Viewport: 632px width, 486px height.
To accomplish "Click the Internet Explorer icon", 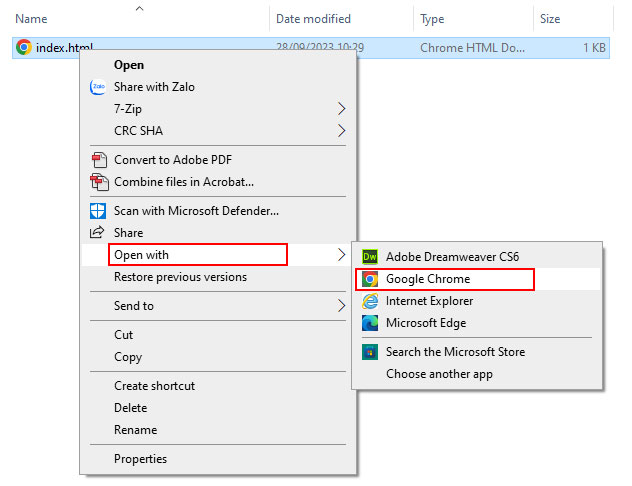I will (370, 301).
